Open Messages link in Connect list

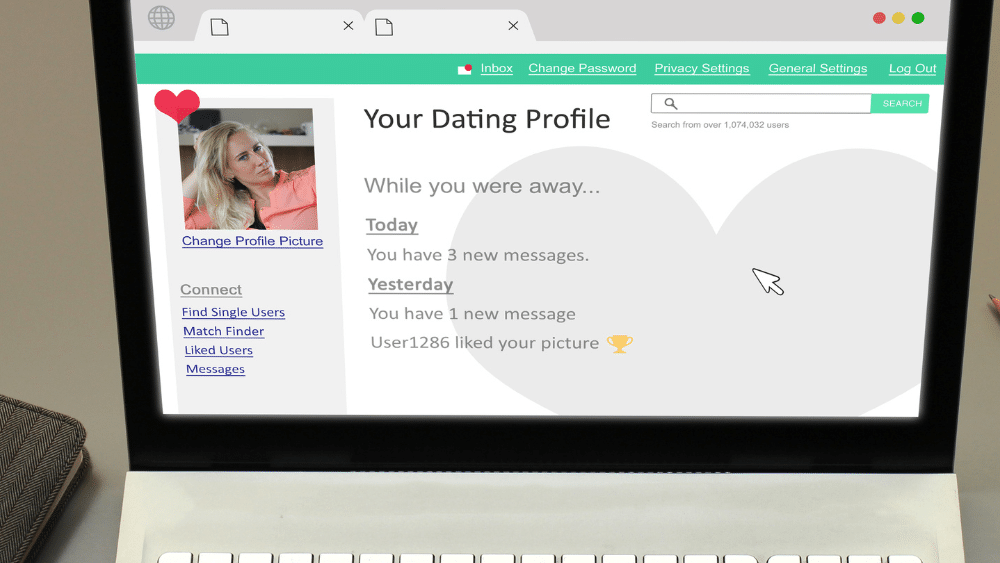tap(216, 369)
